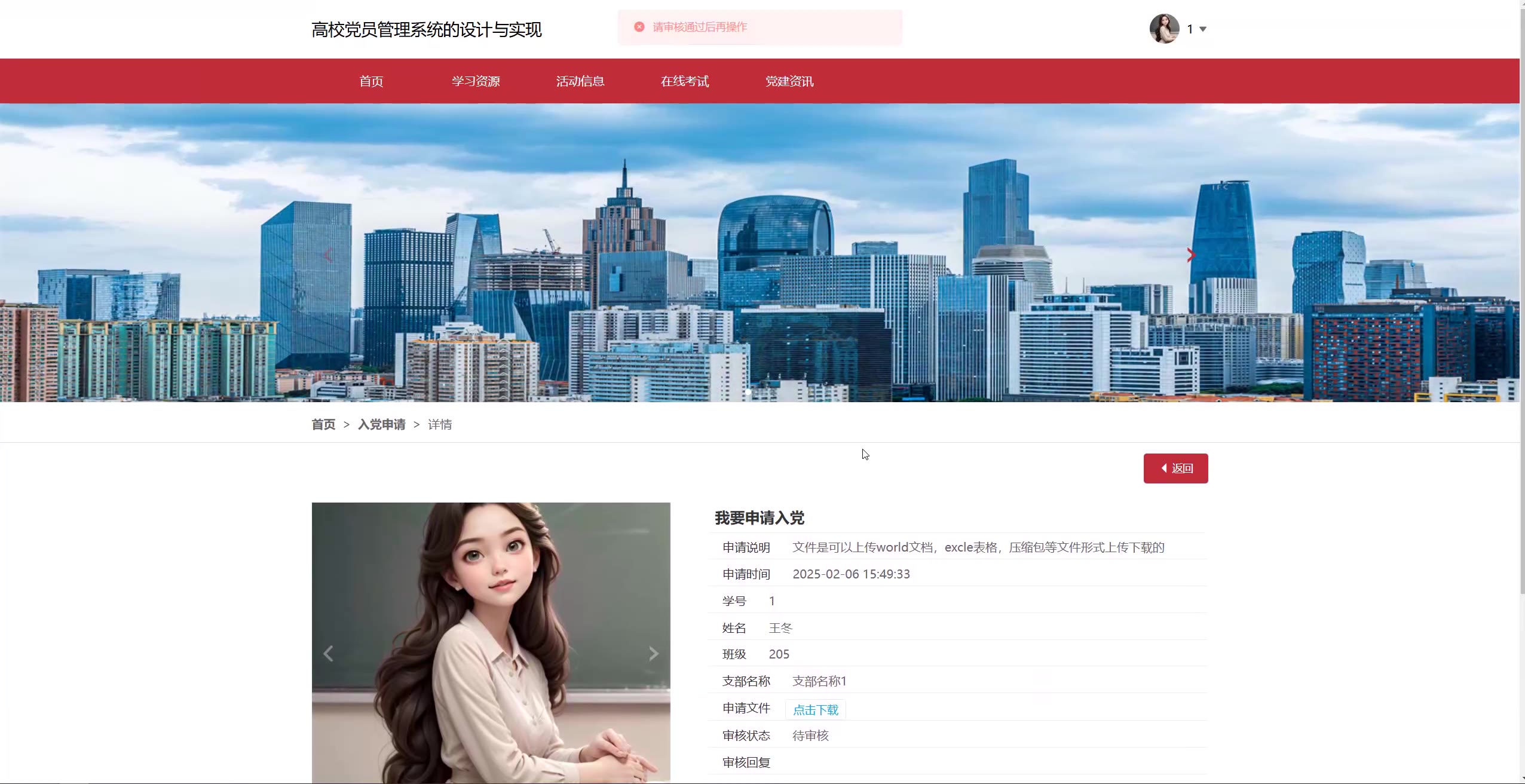Click the banner's previous-slide arrow
1525x784 pixels.
tap(327, 255)
